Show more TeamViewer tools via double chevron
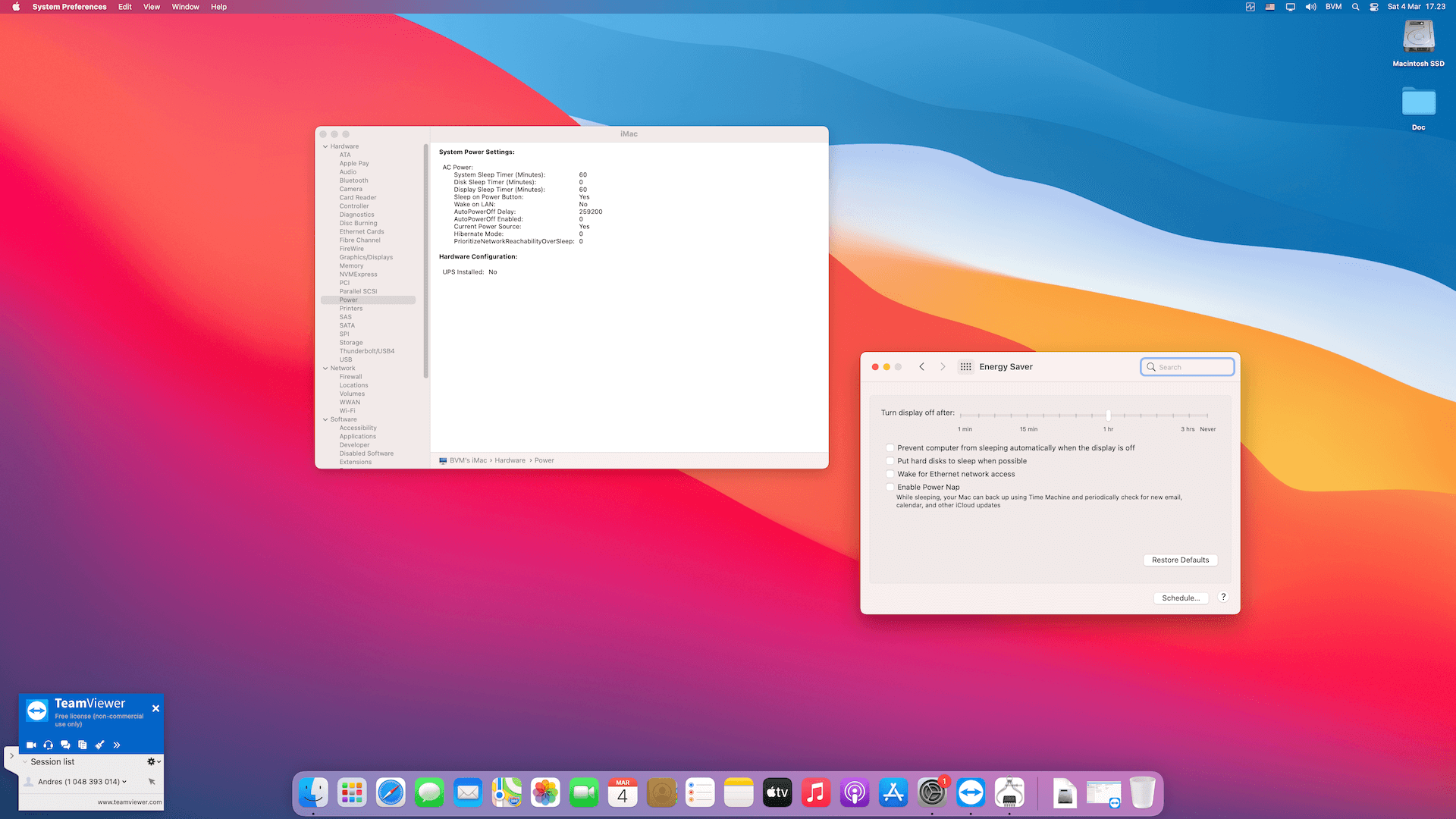This screenshot has height=819, width=1456. tap(117, 745)
